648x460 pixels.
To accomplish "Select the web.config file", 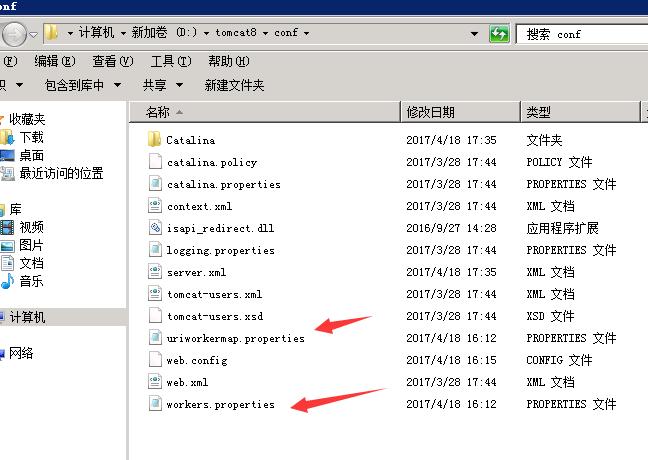I will point(188,360).
